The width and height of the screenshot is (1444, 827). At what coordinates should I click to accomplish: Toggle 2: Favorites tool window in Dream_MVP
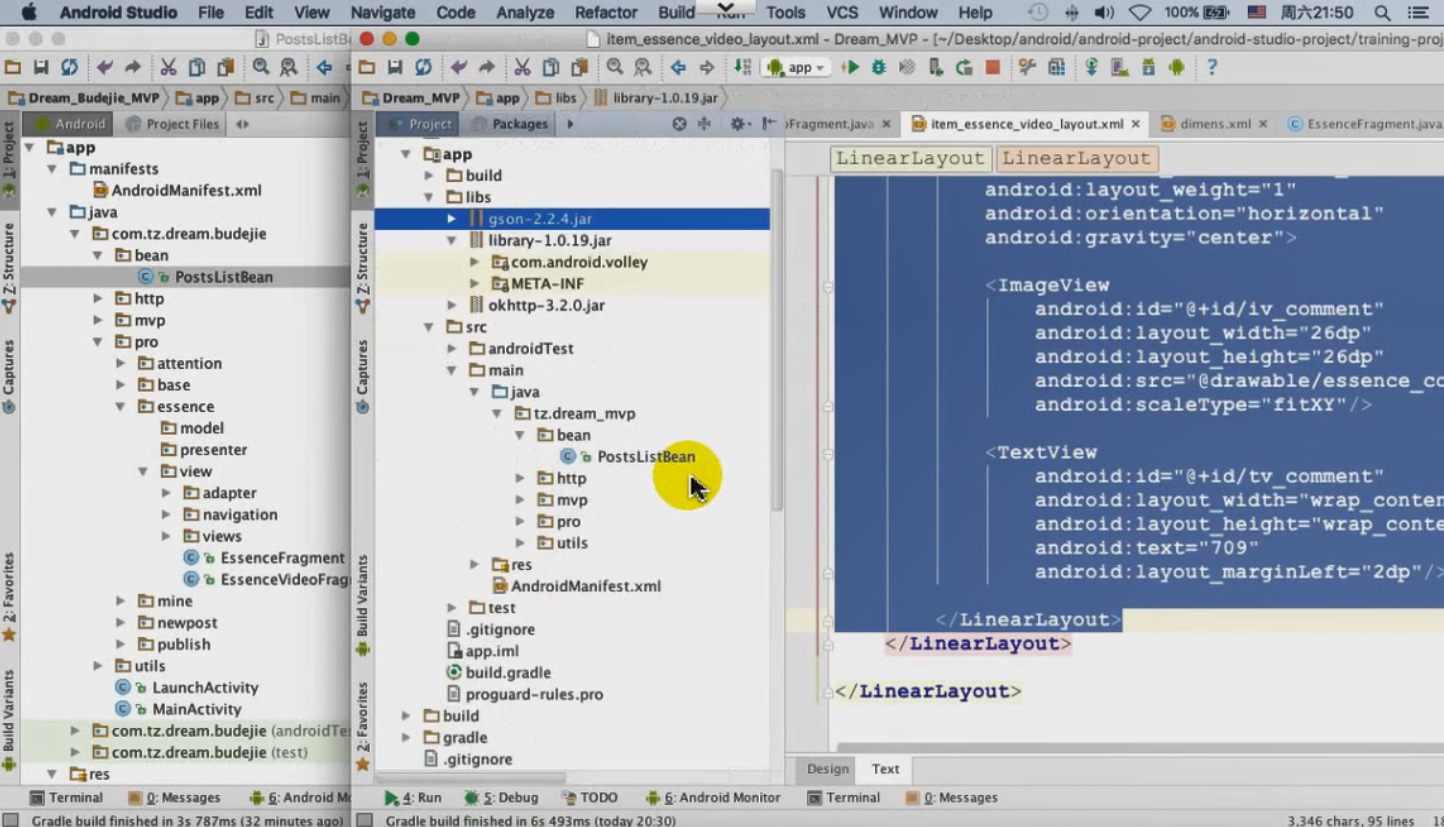point(362,726)
